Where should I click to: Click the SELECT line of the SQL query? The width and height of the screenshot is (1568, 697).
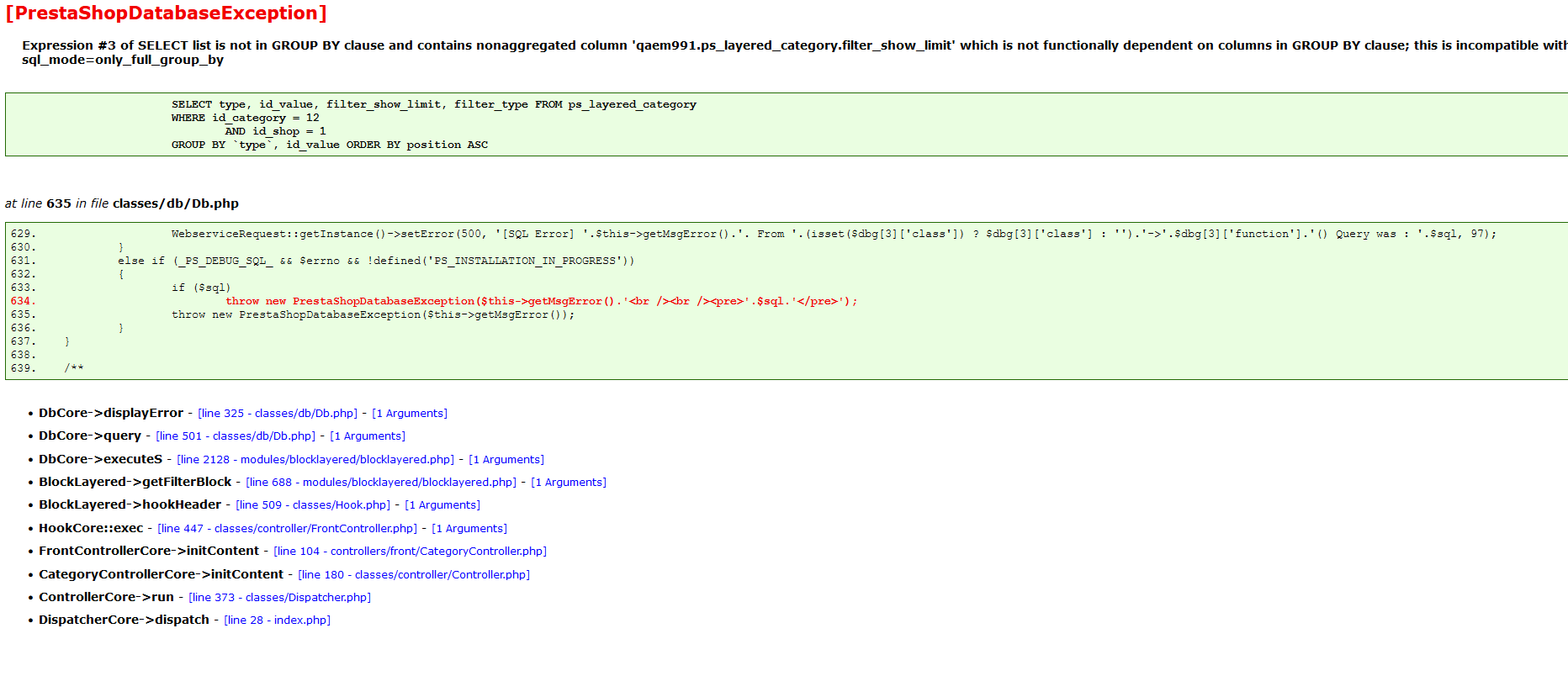[x=434, y=104]
